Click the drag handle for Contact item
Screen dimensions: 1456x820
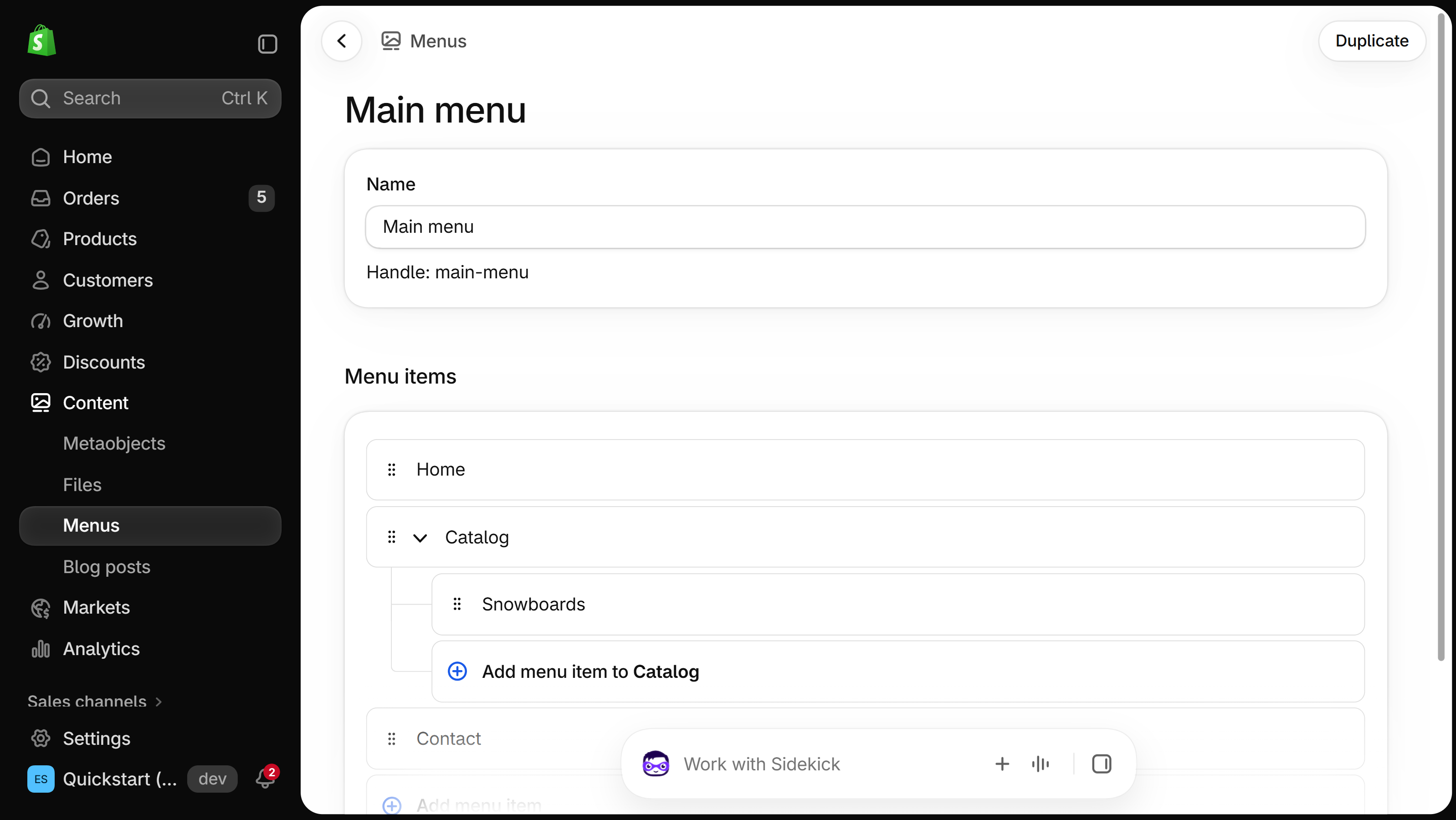pos(391,738)
